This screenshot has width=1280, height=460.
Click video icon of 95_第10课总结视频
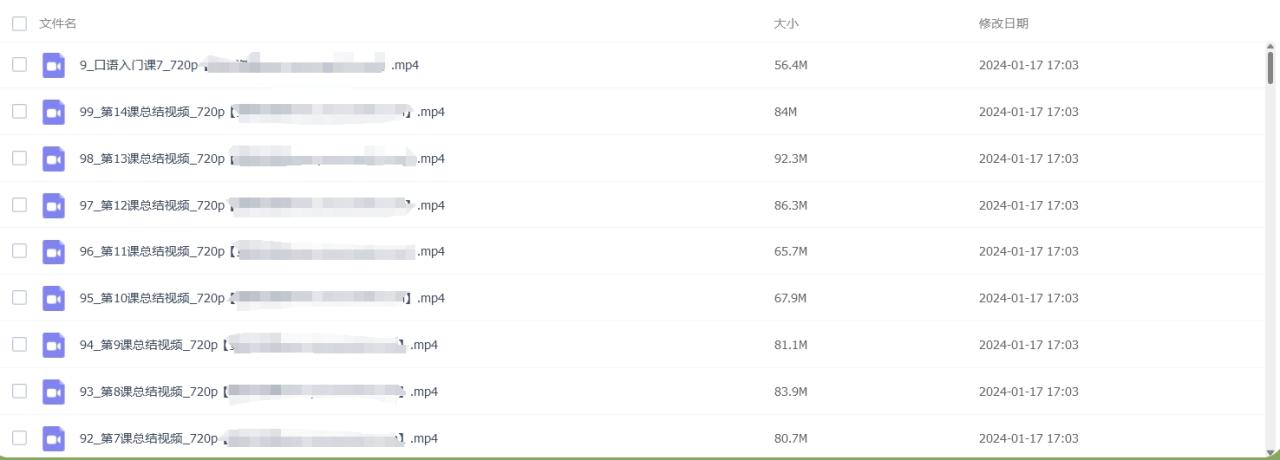coord(54,298)
